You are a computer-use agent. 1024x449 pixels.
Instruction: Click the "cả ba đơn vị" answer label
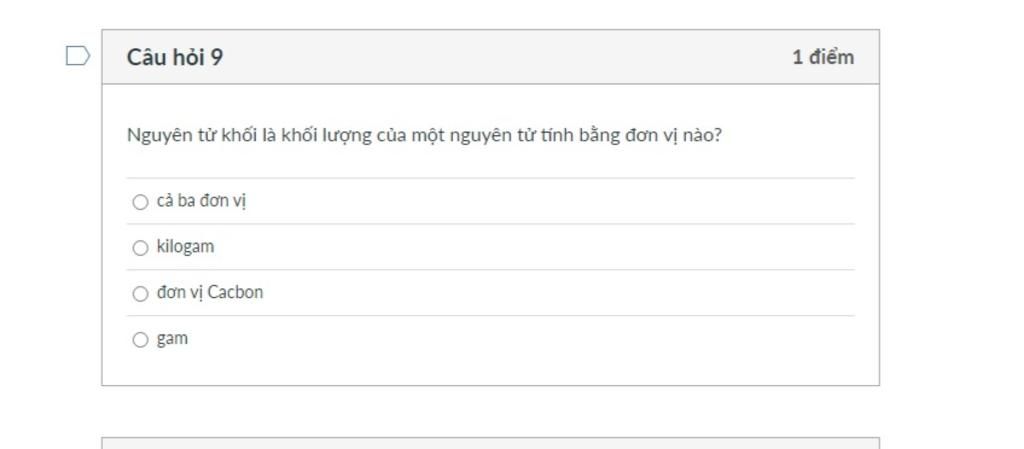201,201
